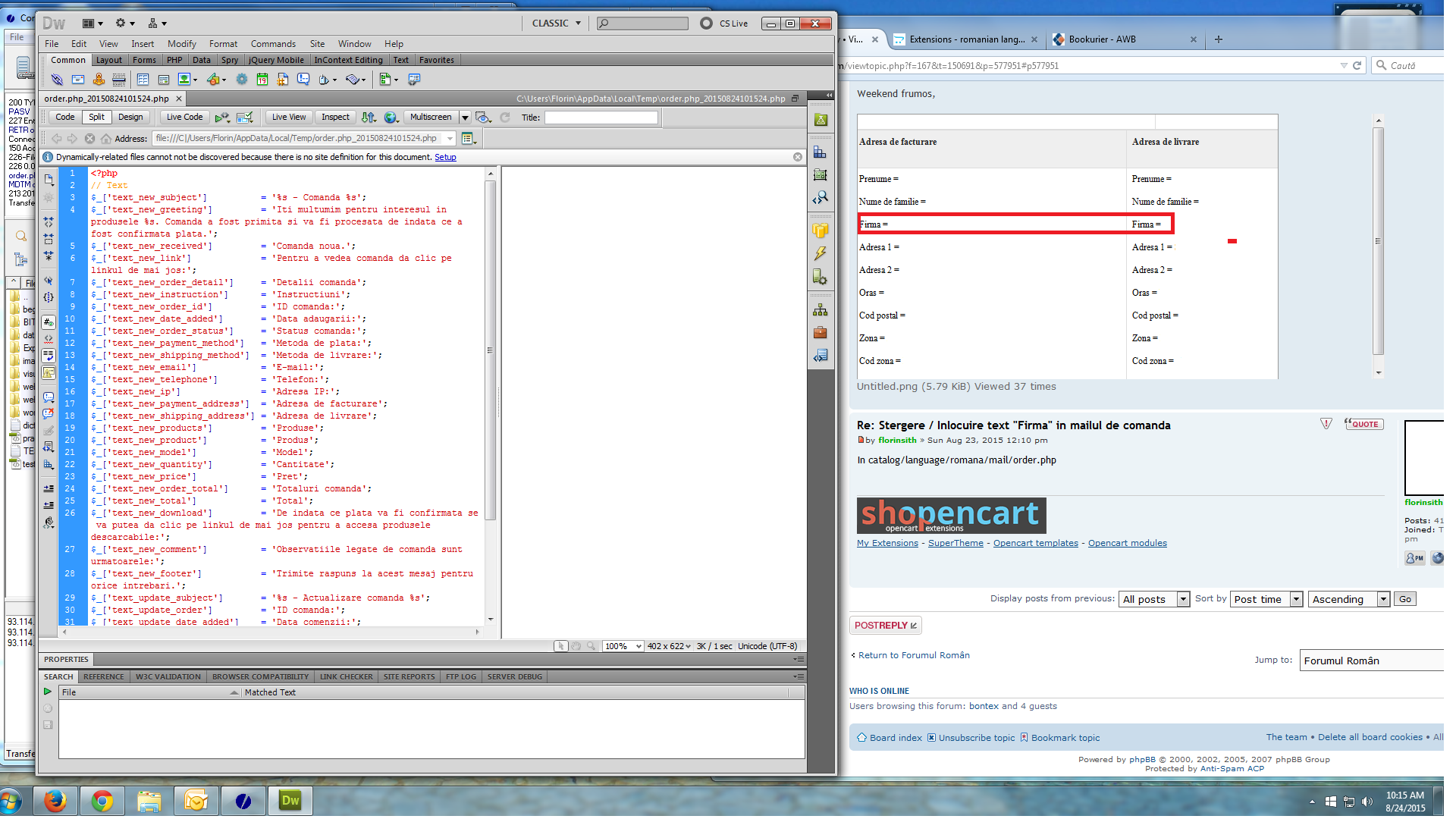
Task: Open AP Elements panel icon
Action: (x=821, y=175)
